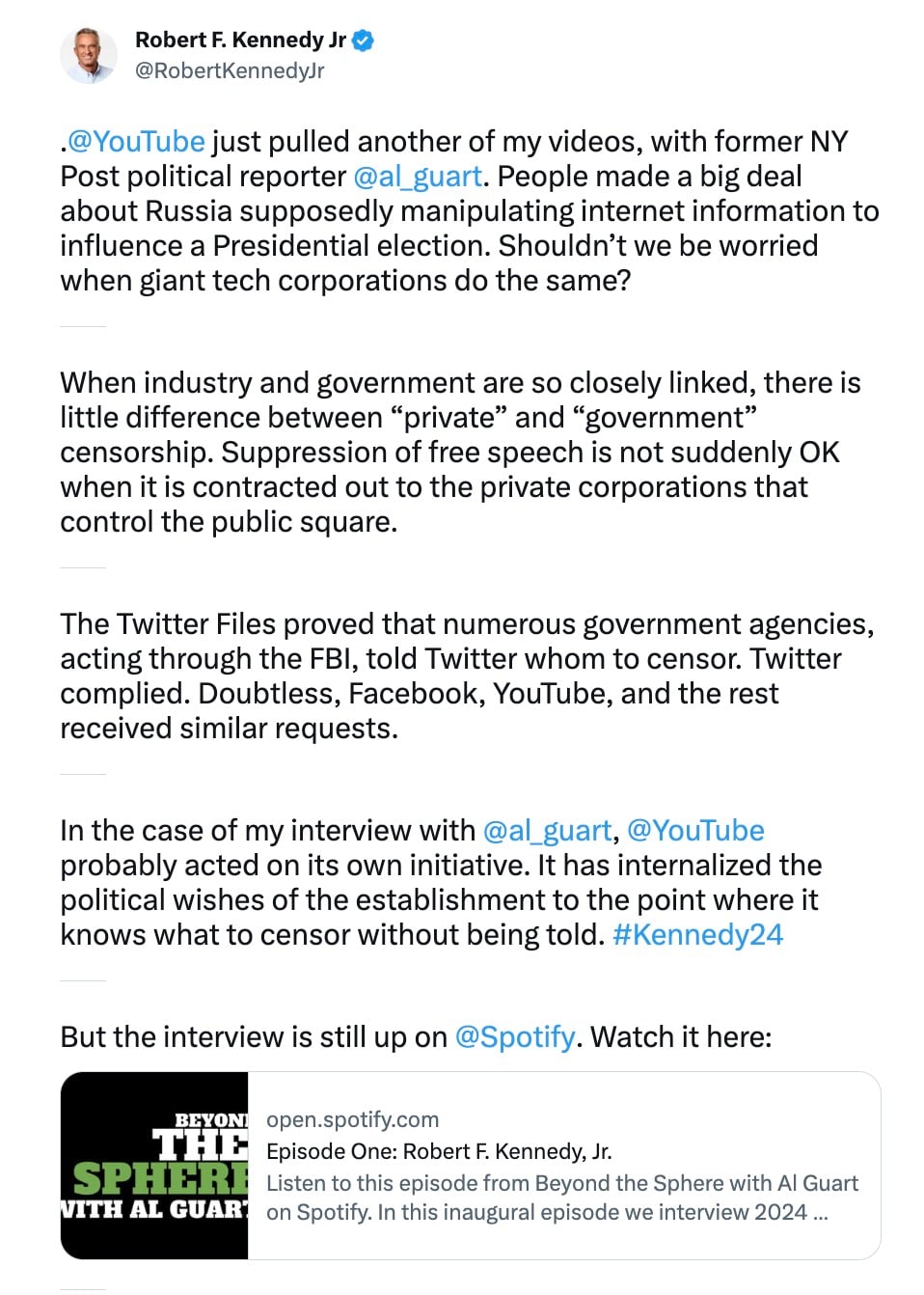
Task: Click the first tweet paragraph about pulled videos
Action: (x=470, y=211)
